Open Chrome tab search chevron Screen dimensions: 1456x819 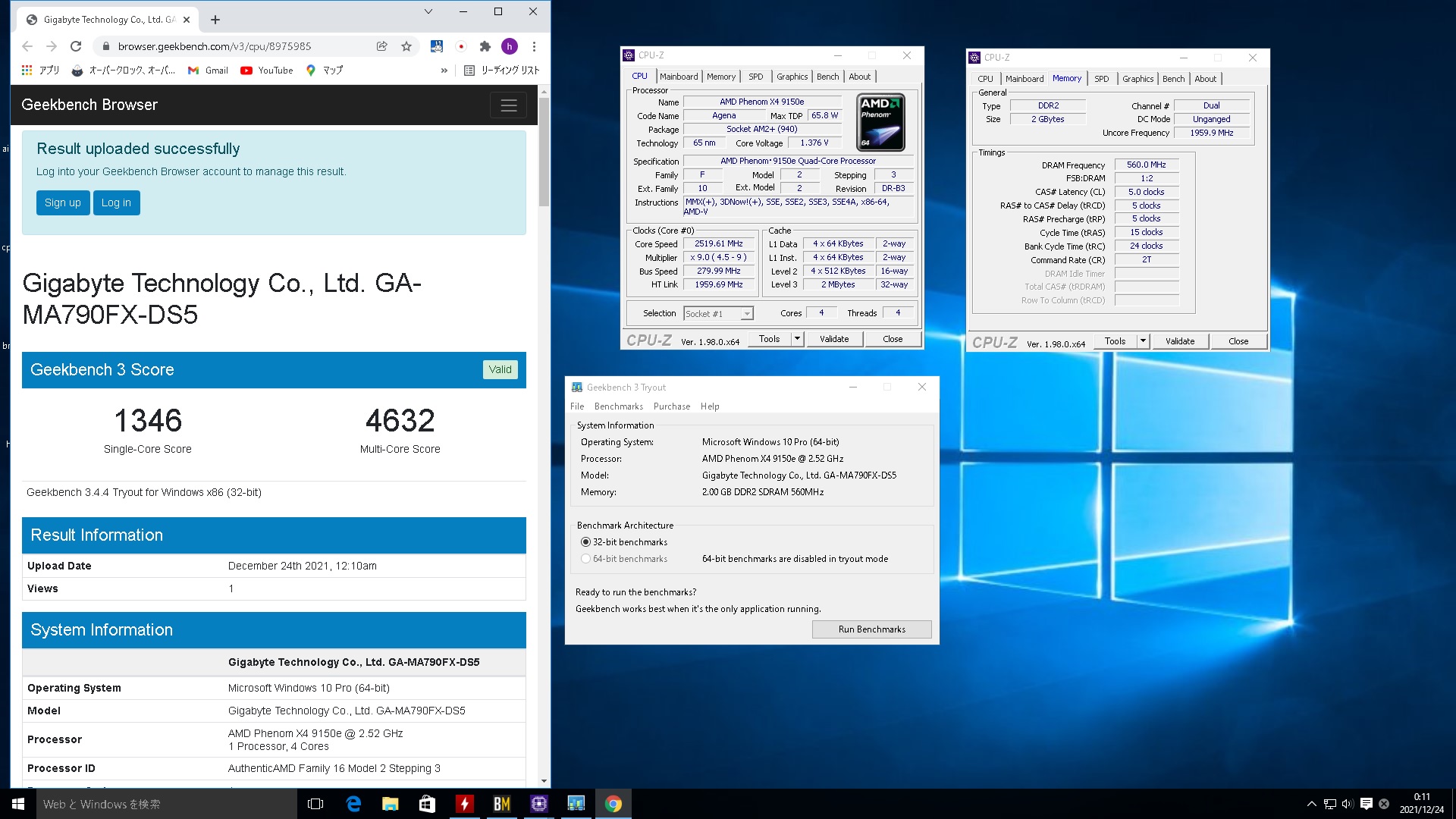428,11
